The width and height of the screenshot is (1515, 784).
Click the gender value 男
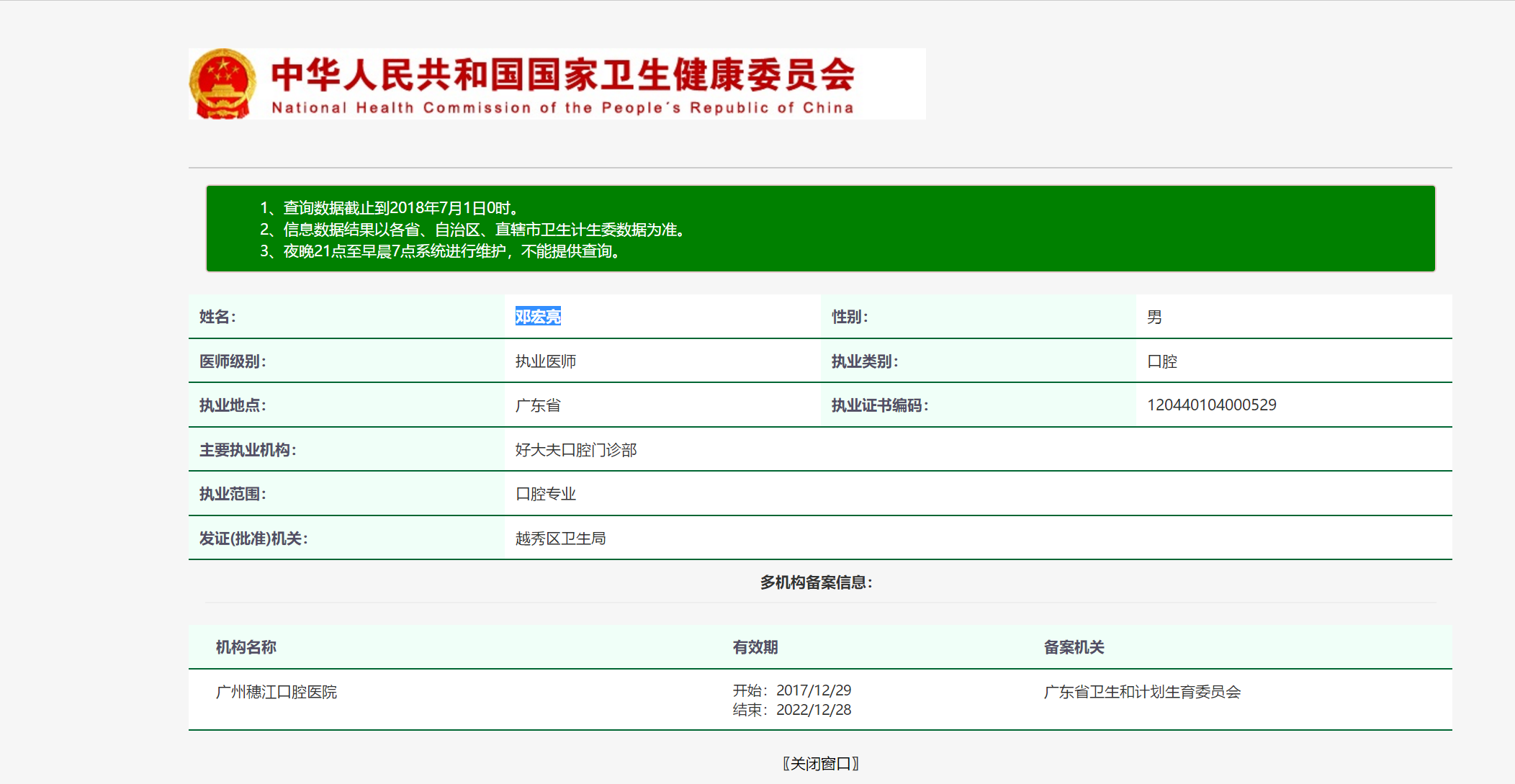click(1154, 317)
